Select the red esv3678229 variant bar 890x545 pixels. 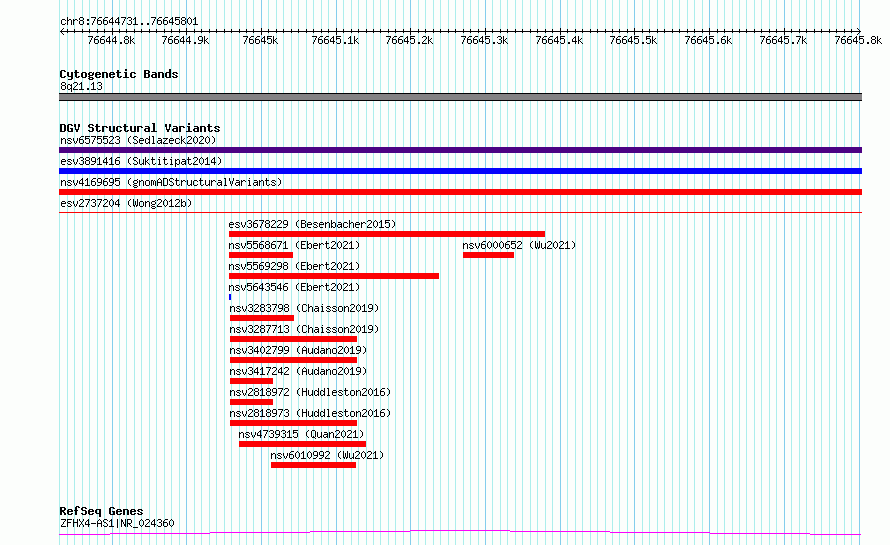[x=387, y=234]
